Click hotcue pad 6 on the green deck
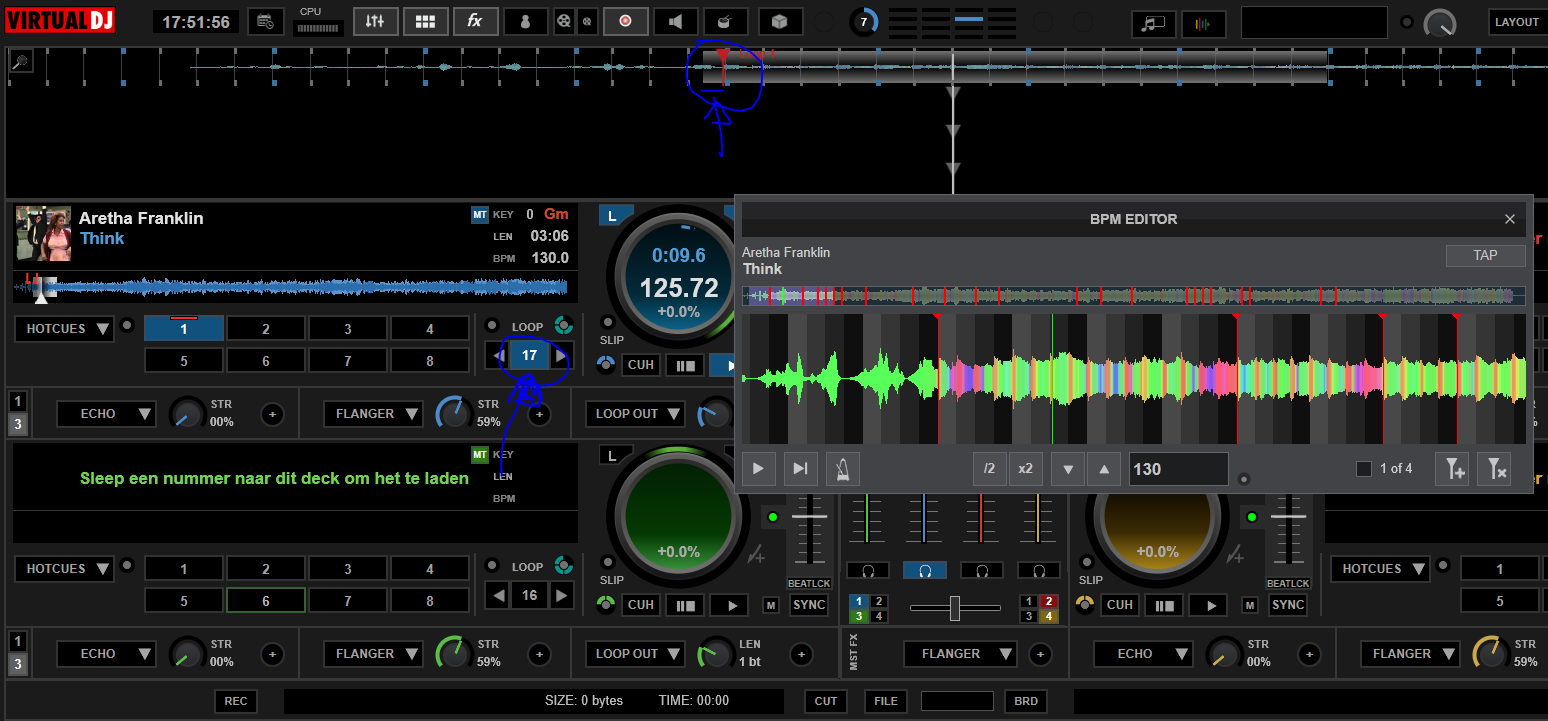1548x721 pixels. point(266,600)
